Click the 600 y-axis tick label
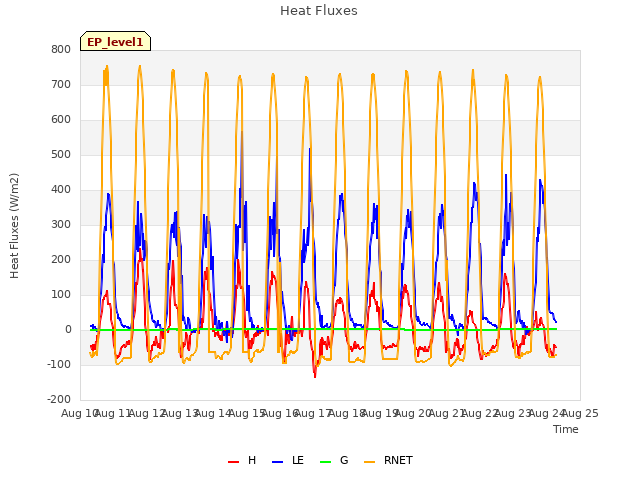Viewport: 640px width, 480px height. (x=61, y=120)
